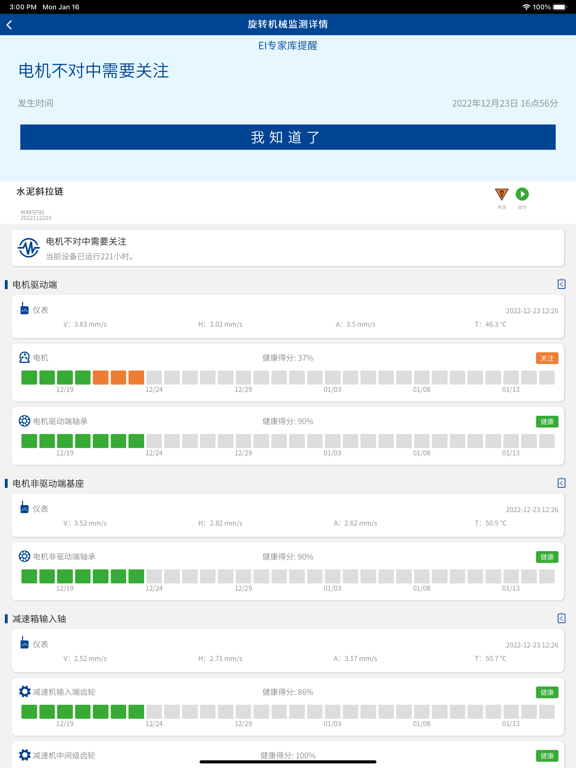Tap 健康得分: 86% on gear card
This screenshot has height=768, width=576.
pos(288,692)
